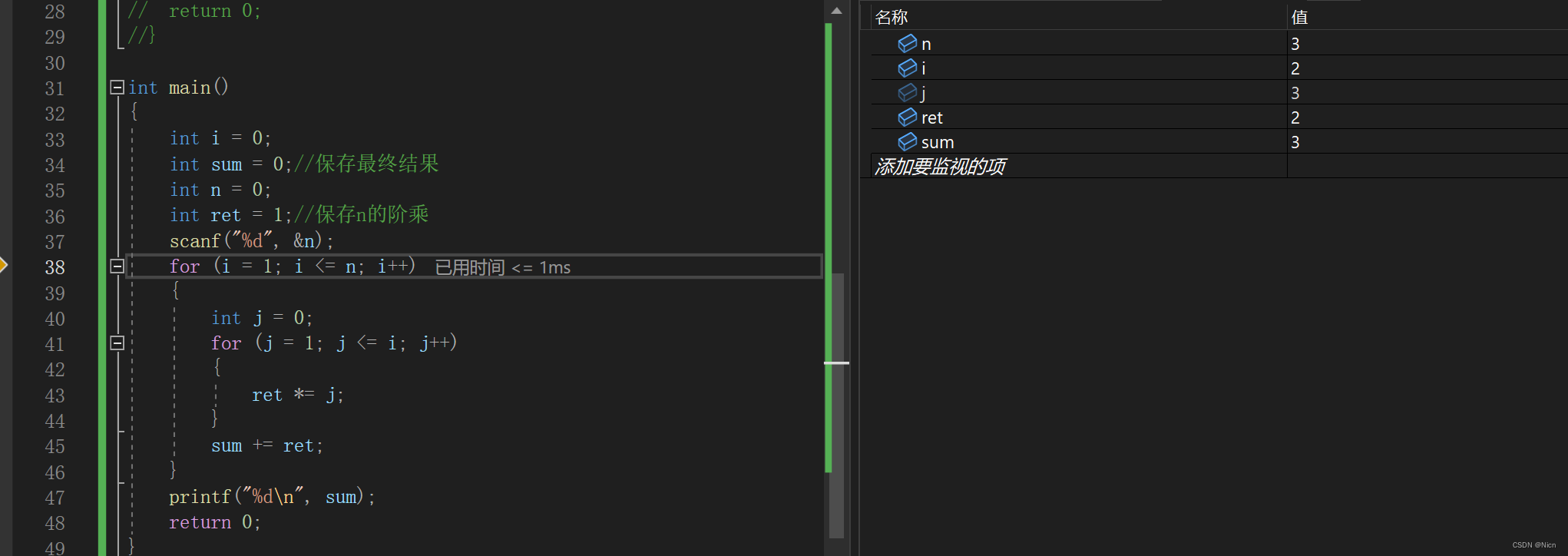Collapse the inner for loop on line 41
The image size is (1568, 556).
click(x=117, y=343)
